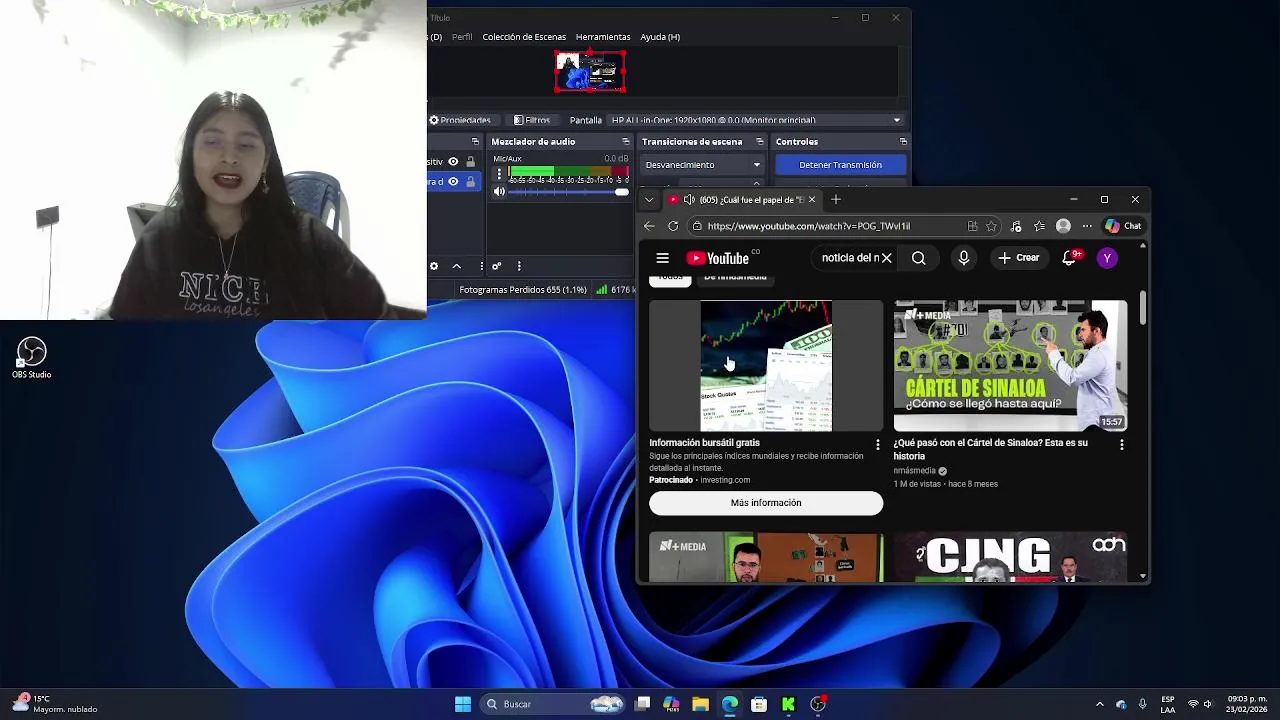The image size is (1280, 720).
Task: Start voice search with the microphone icon
Action: [964, 258]
